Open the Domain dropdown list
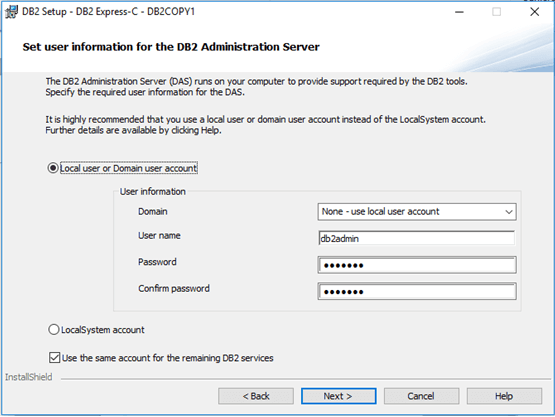Screen dimensions: 555x417 (x=417, y=212)
